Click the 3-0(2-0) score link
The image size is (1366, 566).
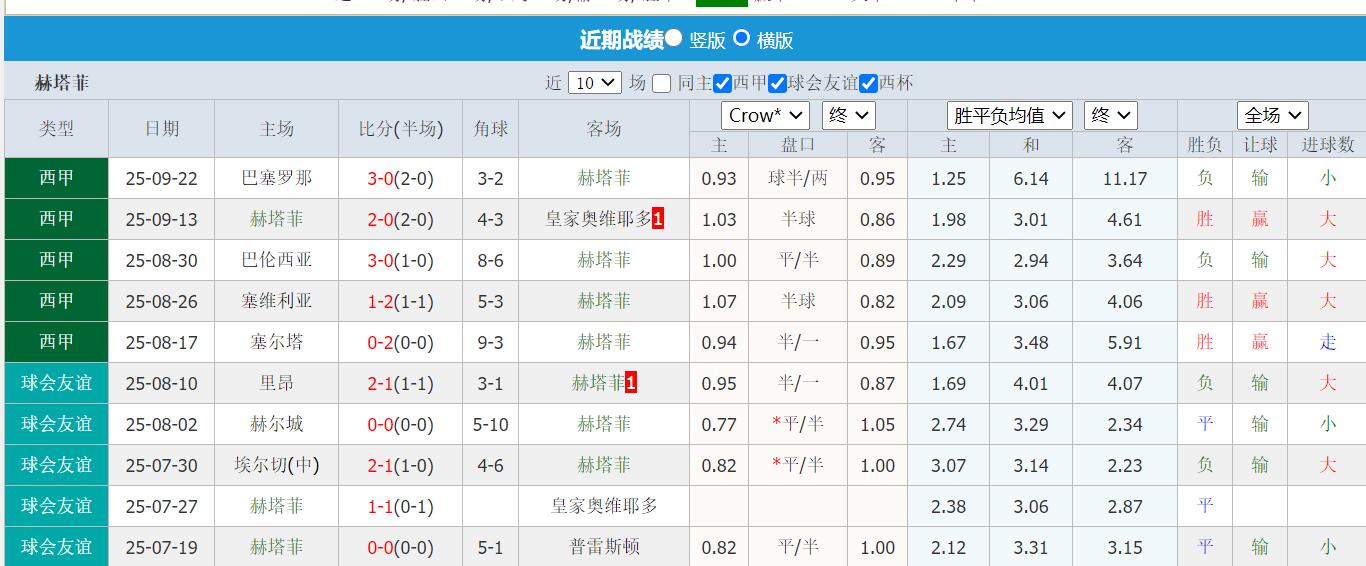click(x=400, y=179)
